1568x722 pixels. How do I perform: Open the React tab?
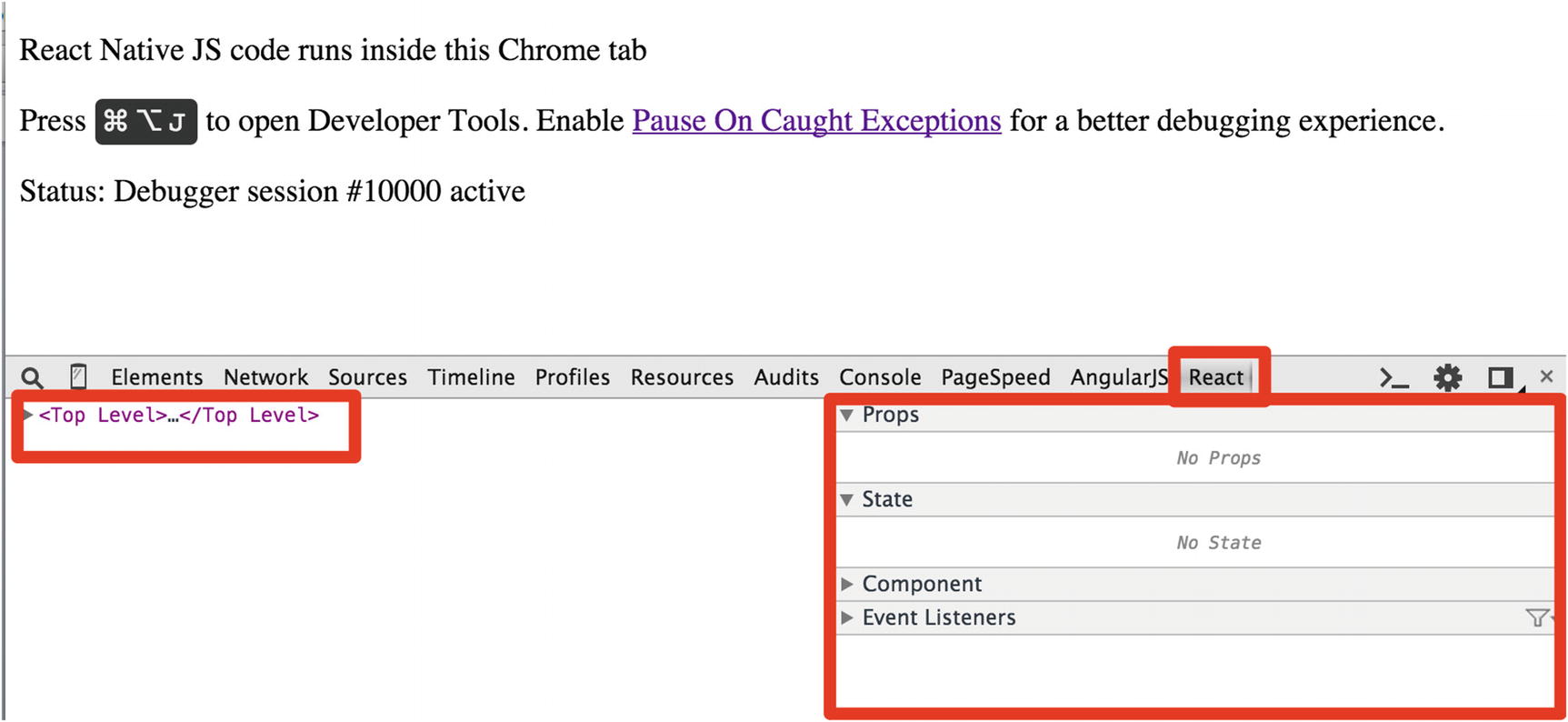1215,377
